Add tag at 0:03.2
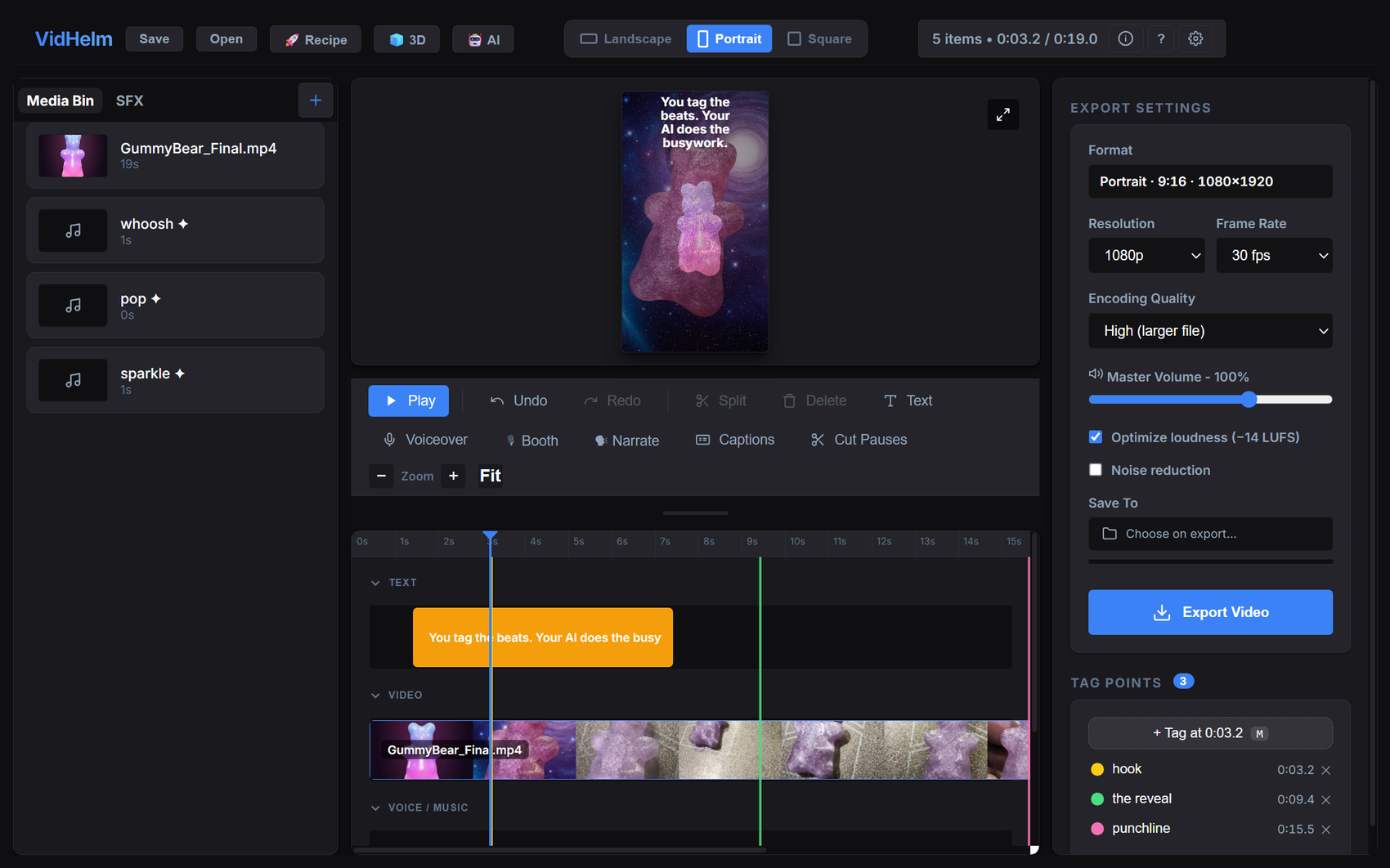The height and width of the screenshot is (868, 1390). pyautogui.click(x=1210, y=733)
